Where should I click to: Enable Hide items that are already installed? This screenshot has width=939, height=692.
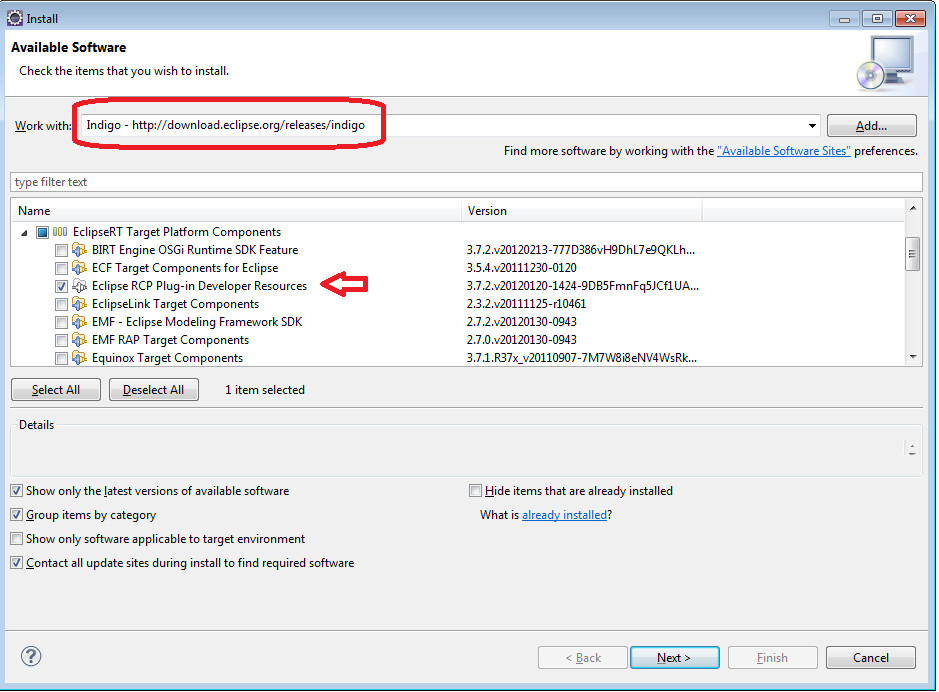tap(475, 491)
